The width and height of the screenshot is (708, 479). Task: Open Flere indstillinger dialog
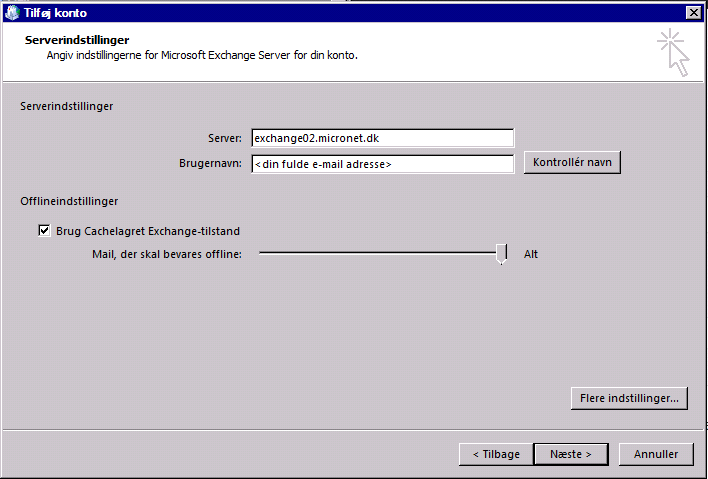tap(629, 398)
